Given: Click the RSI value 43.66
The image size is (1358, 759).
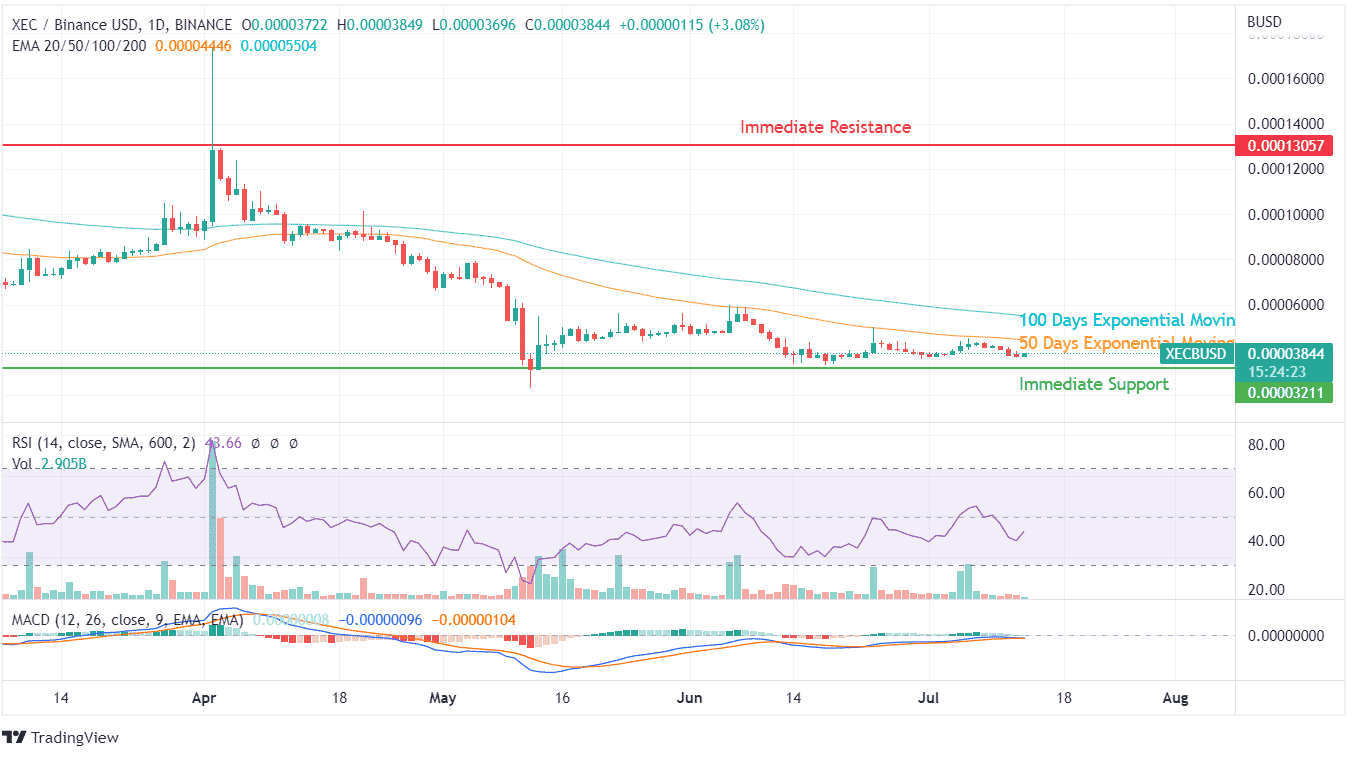Looking at the screenshot, I should [x=223, y=443].
